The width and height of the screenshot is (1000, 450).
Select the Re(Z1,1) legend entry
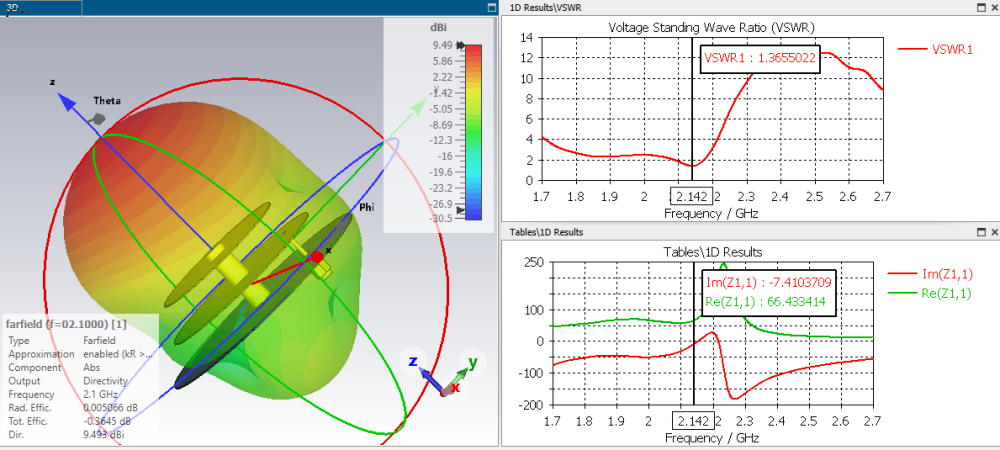click(x=930, y=293)
